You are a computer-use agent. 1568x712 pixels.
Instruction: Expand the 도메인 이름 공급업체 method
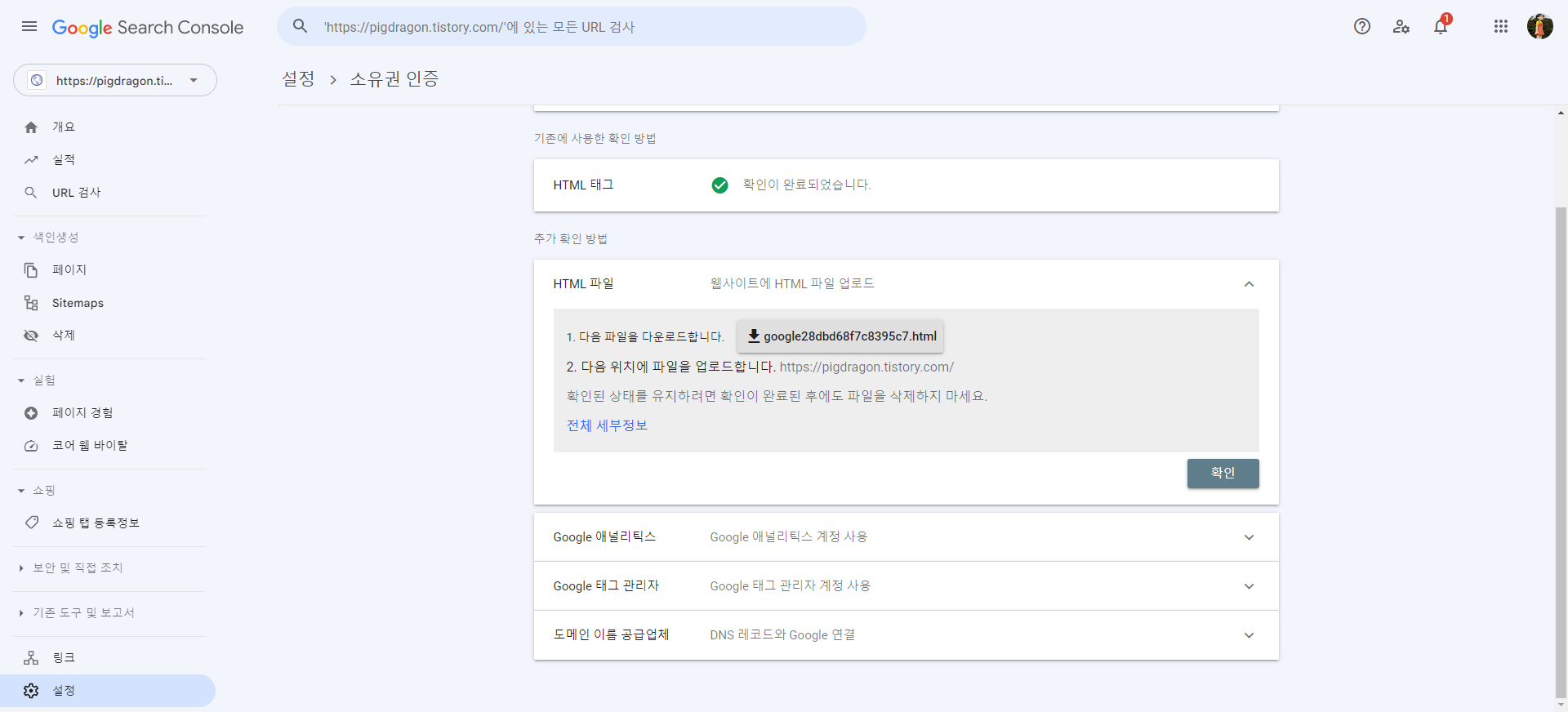pos(906,635)
